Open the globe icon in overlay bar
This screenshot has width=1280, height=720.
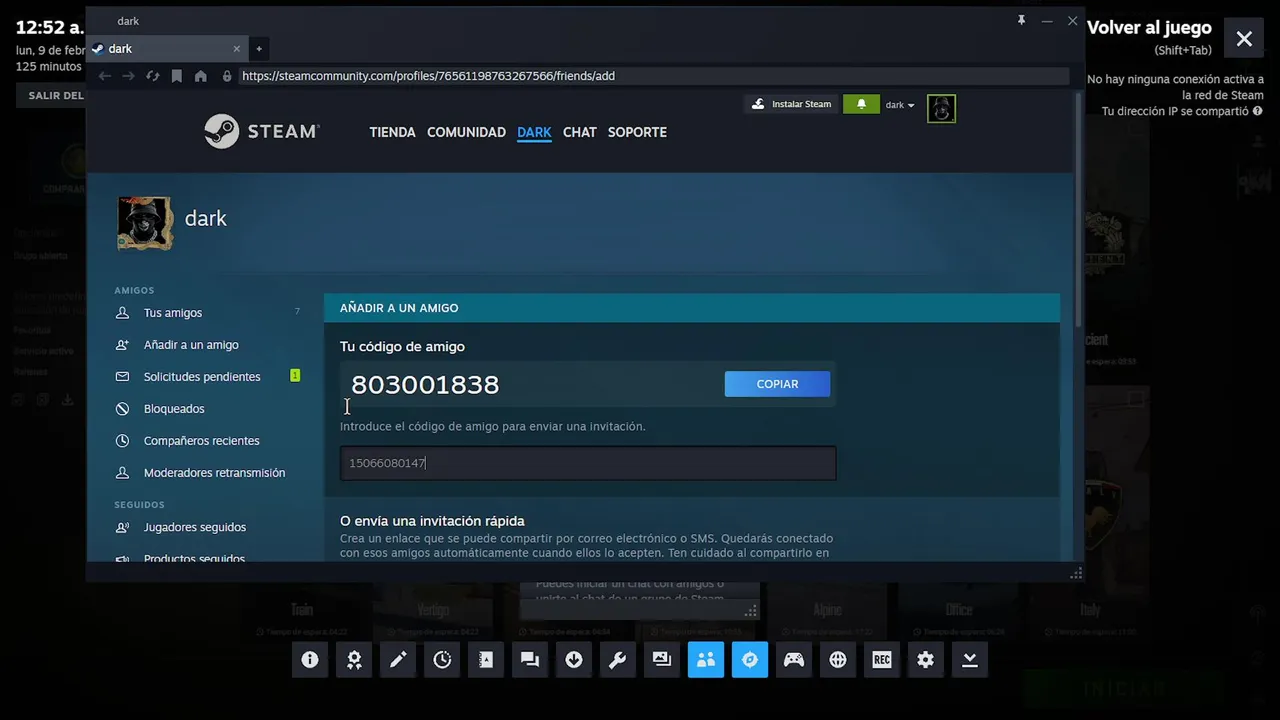pyautogui.click(x=838, y=660)
